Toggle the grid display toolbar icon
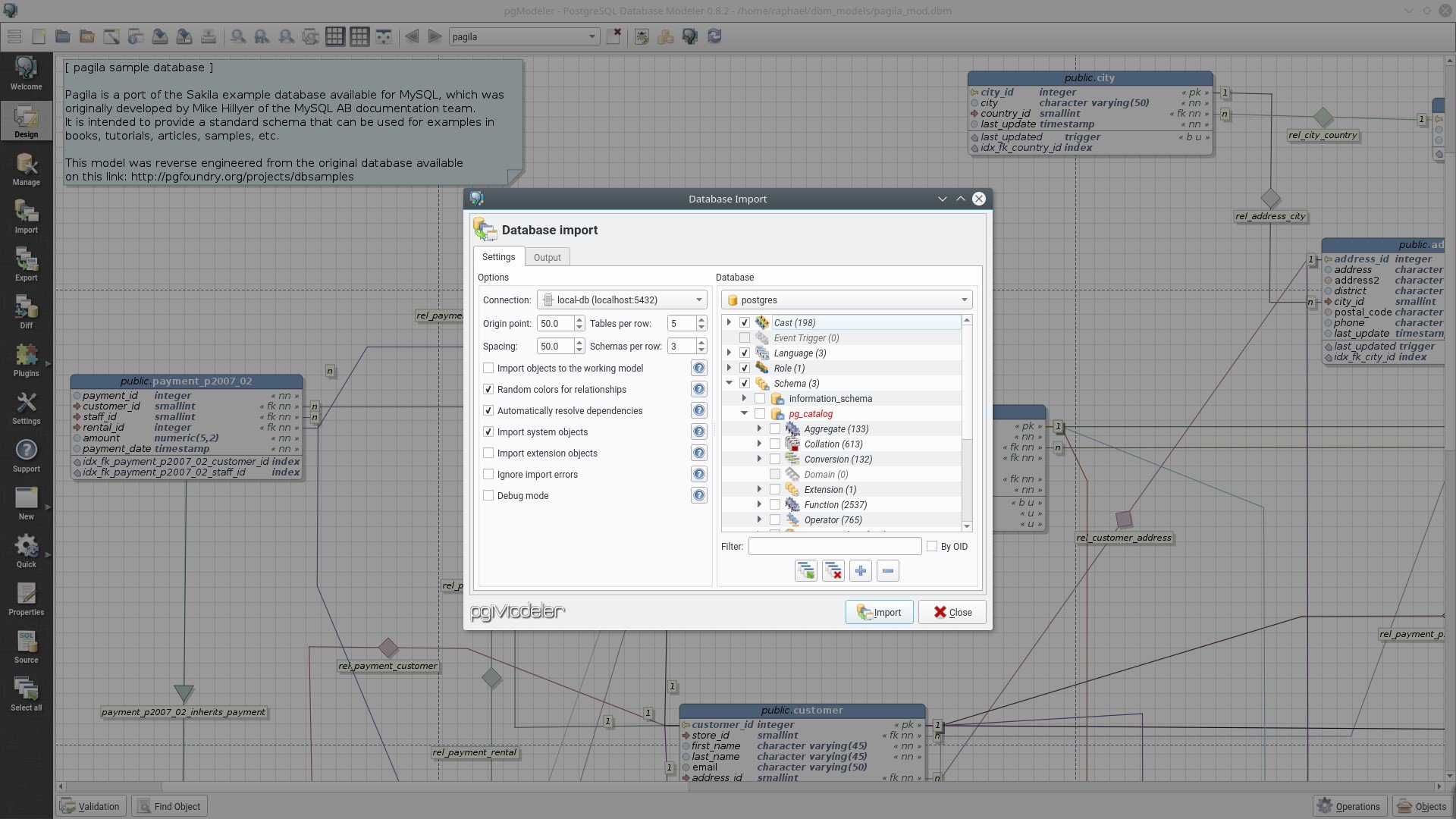Viewport: 1456px width, 819px height. coord(334,36)
